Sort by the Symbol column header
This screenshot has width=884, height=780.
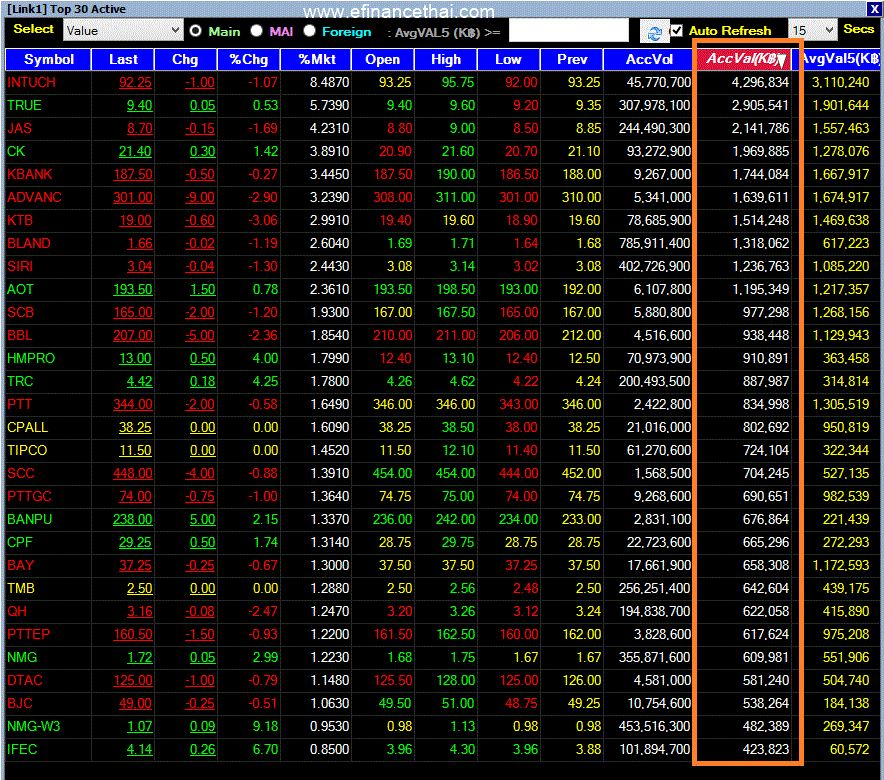pos(48,59)
